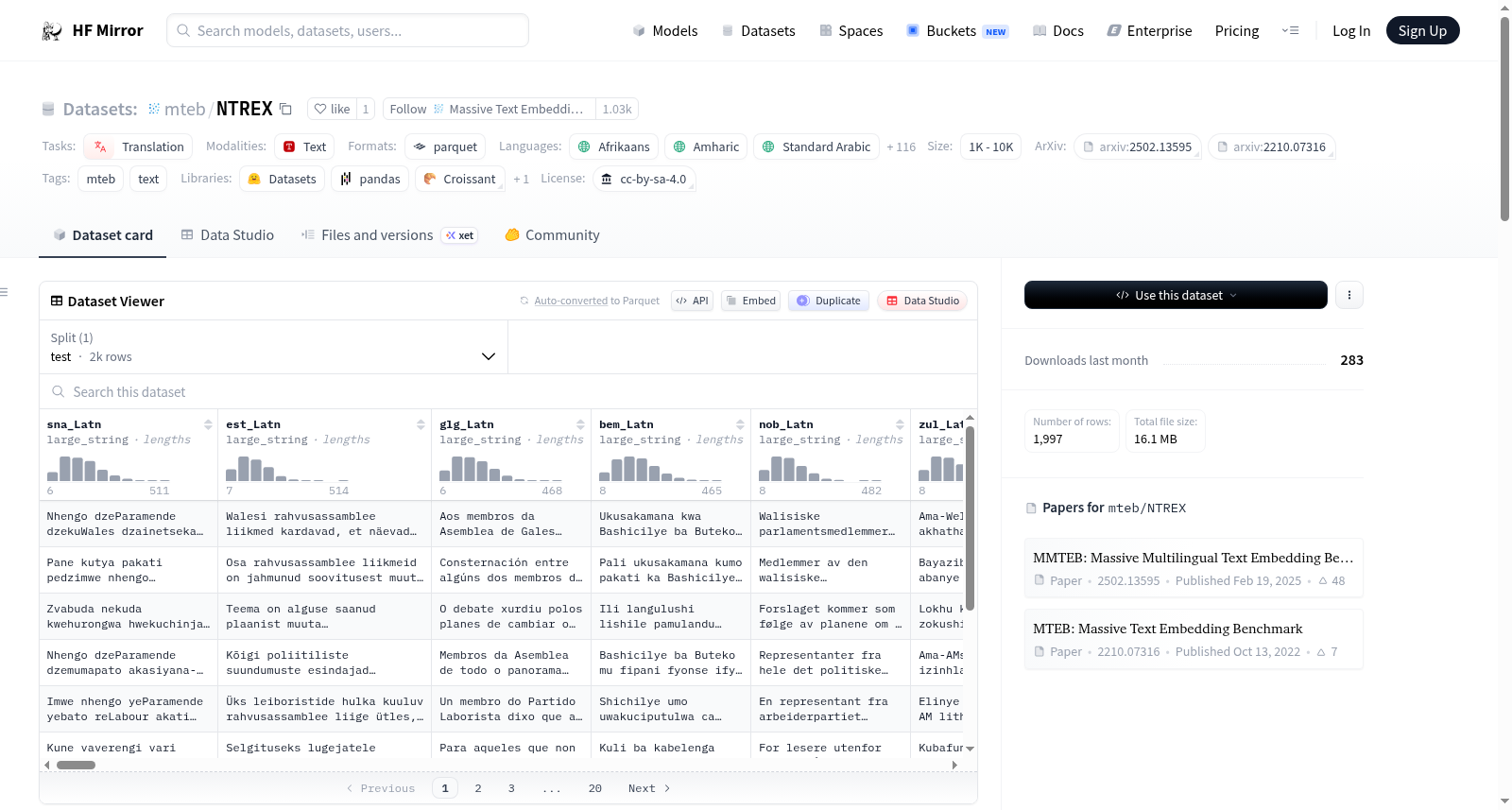Sort by the bem_Latn column
1512x810 pixels.
pyautogui.click(x=740, y=424)
